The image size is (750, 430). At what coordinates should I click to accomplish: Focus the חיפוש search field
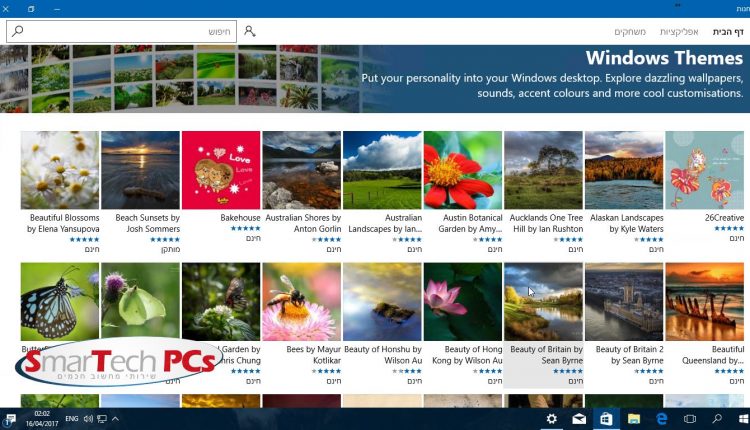(121, 32)
